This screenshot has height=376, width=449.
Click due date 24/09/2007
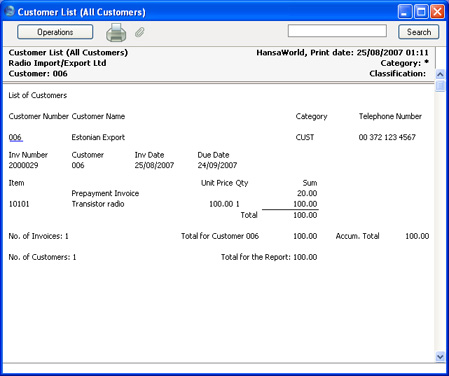217,165
